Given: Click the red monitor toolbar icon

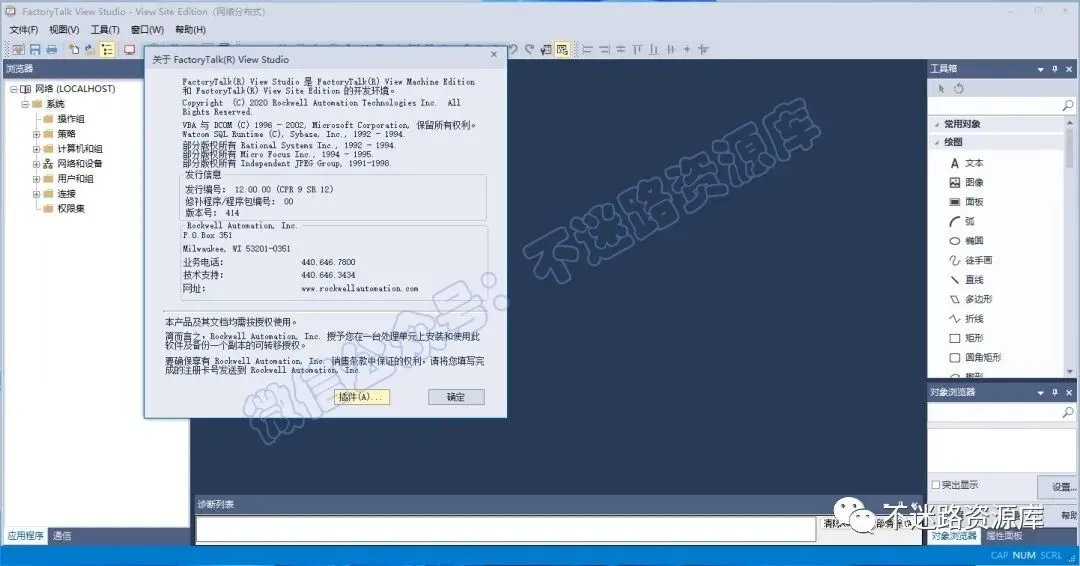Looking at the screenshot, I should tap(129, 50).
